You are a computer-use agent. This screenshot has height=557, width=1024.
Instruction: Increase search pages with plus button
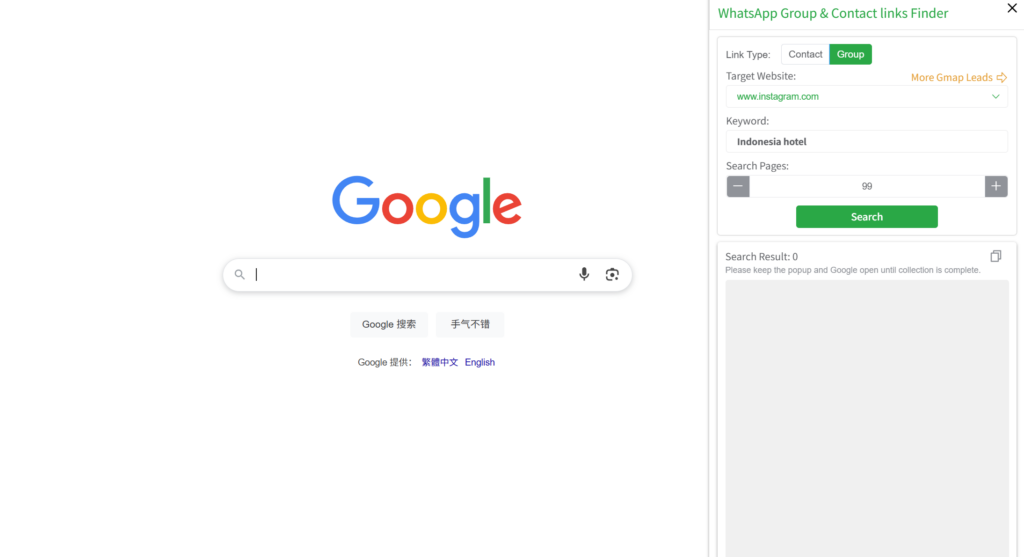coord(996,186)
